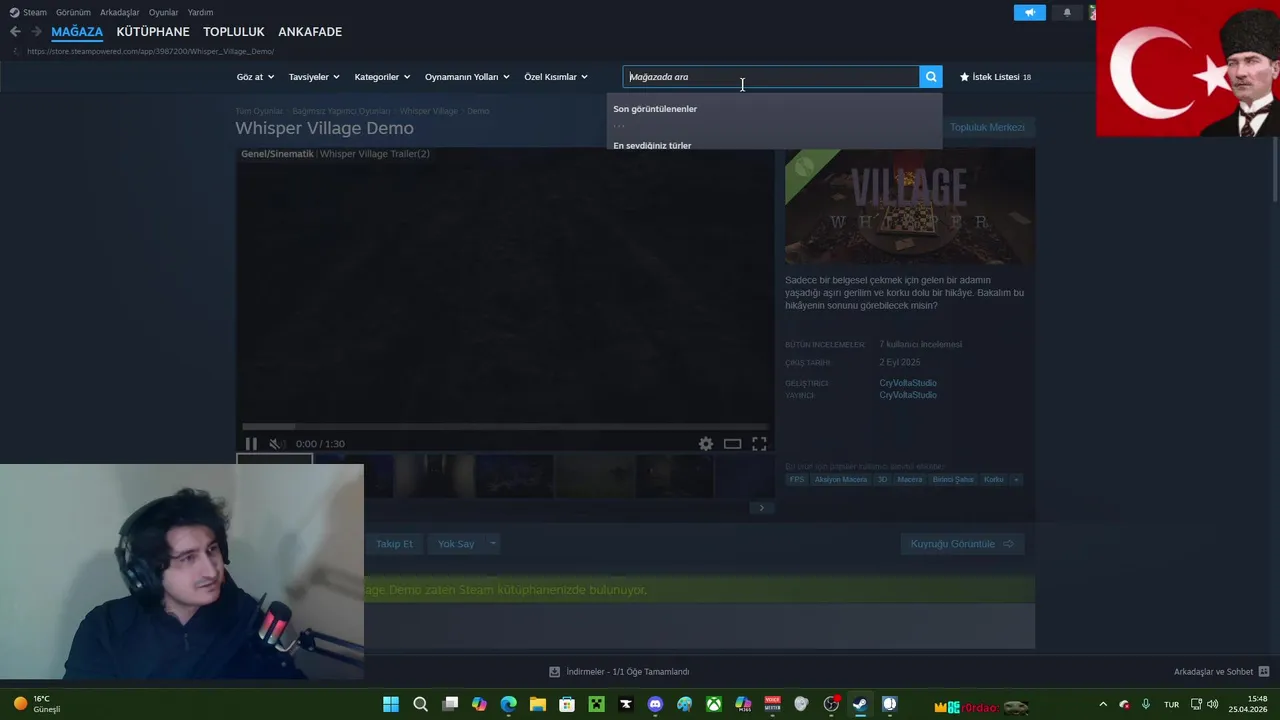1280x720 pixels.
Task: Go back with the left arrow
Action: point(15,32)
